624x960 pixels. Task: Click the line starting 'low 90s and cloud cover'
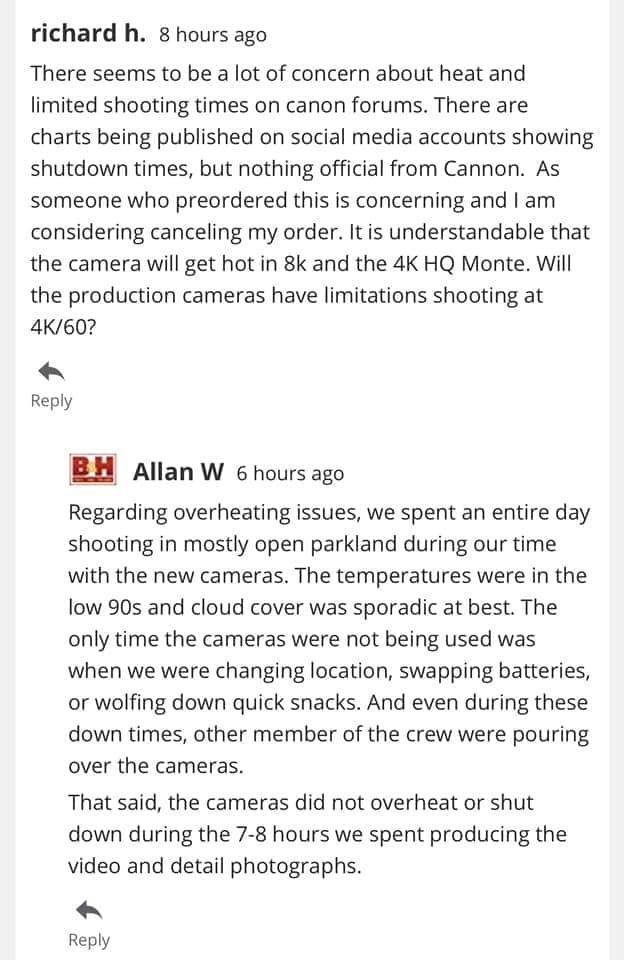pyautogui.click(x=312, y=607)
